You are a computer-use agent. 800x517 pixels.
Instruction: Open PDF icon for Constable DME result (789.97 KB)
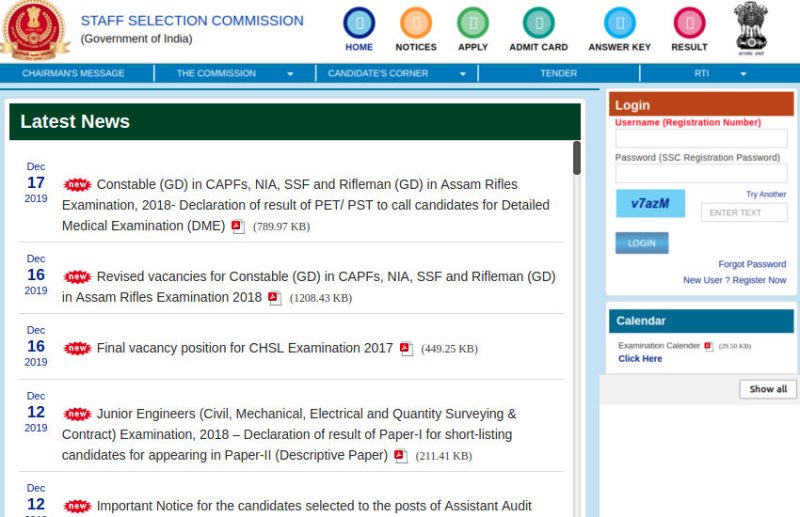tap(238, 226)
